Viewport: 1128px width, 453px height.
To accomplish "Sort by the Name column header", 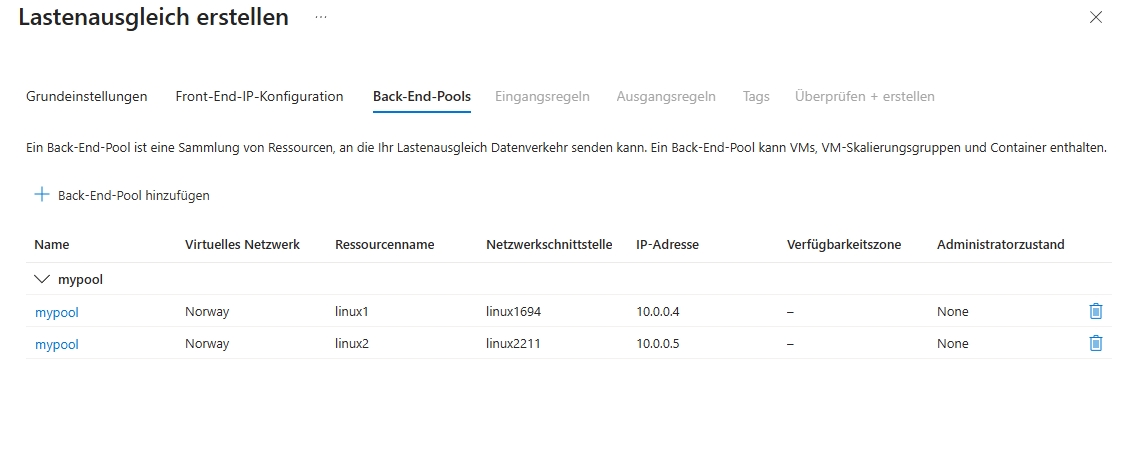I will 52,245.
